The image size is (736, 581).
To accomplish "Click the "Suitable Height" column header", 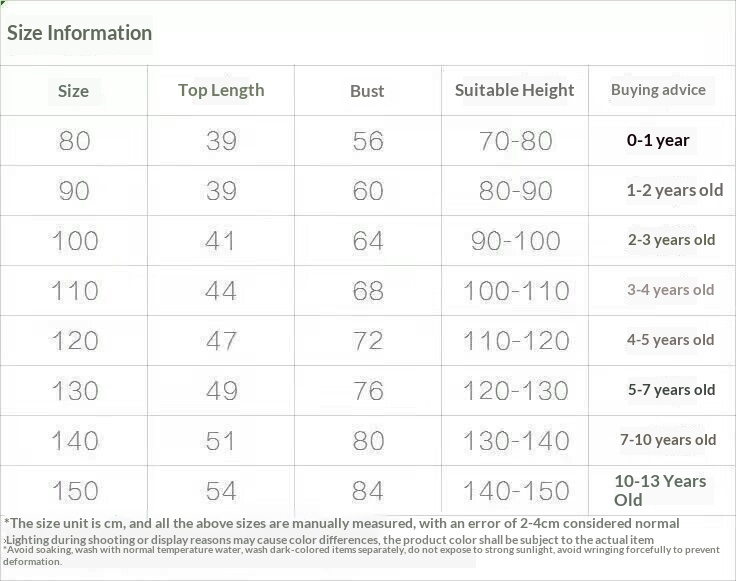I will (x=514, y=90).
